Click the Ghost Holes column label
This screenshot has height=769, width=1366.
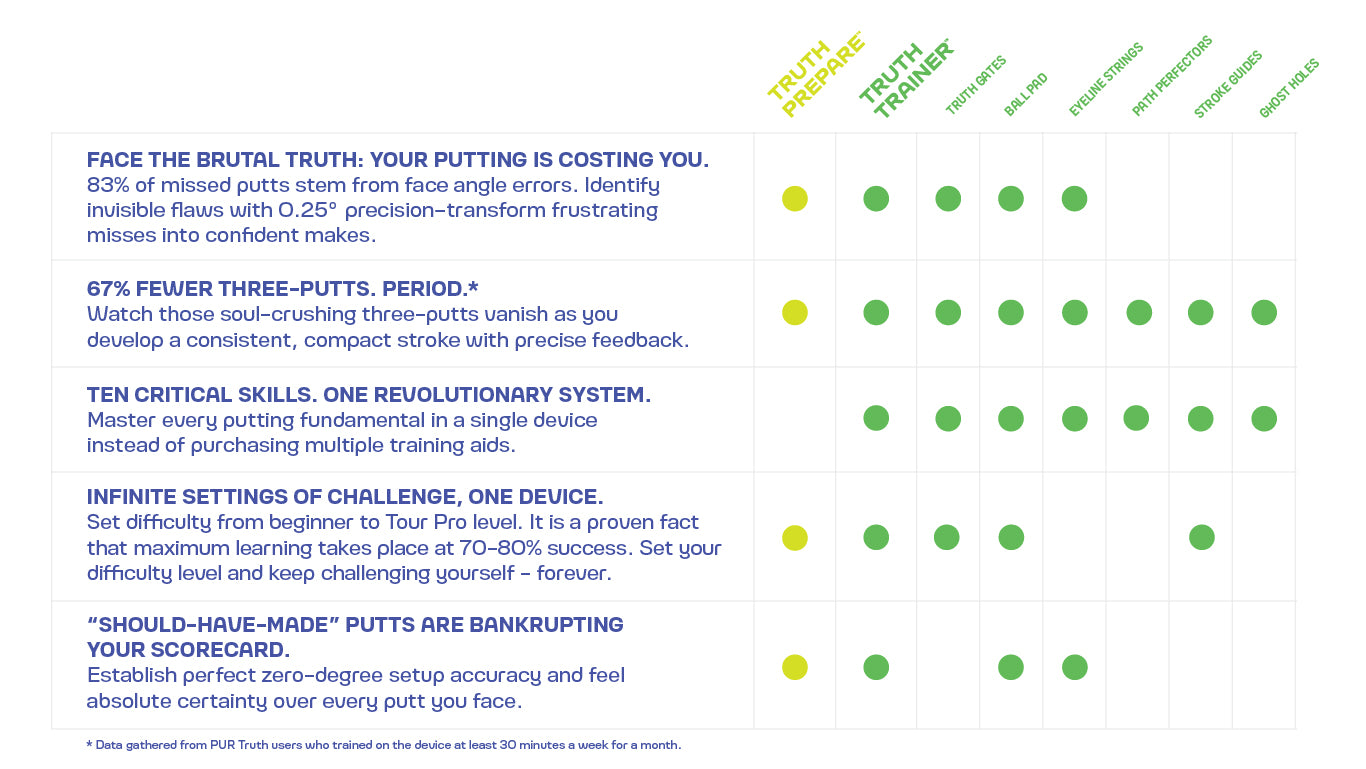click(1289, 89)
